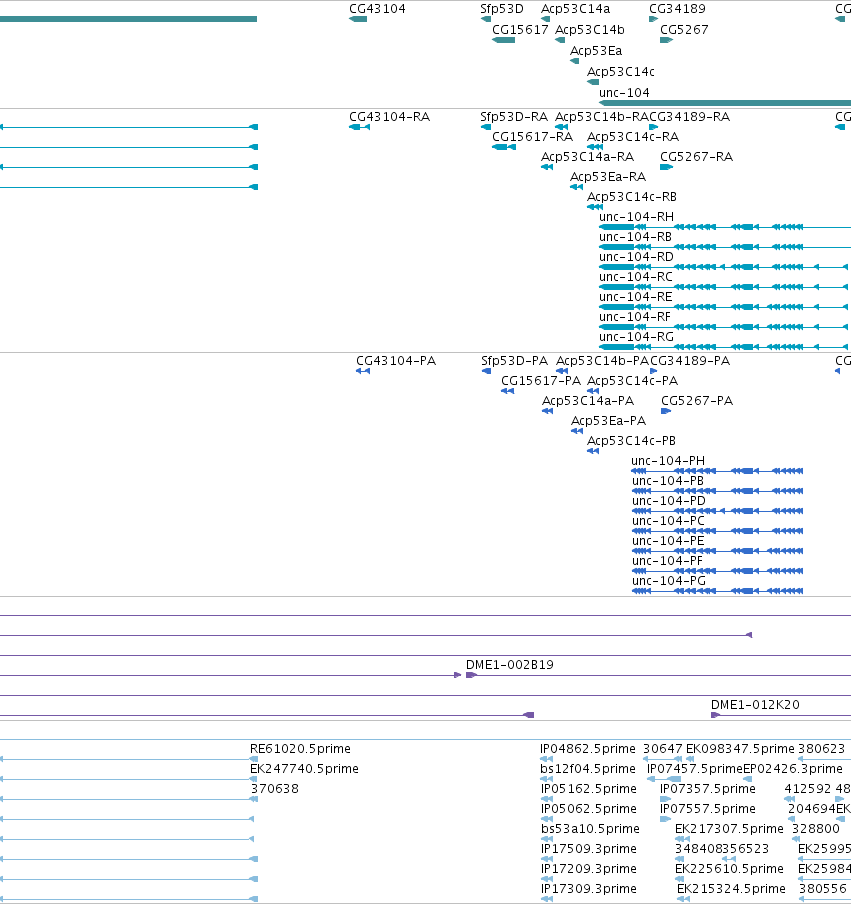Open the CG5267-RA transcript label

coord(696,157)
